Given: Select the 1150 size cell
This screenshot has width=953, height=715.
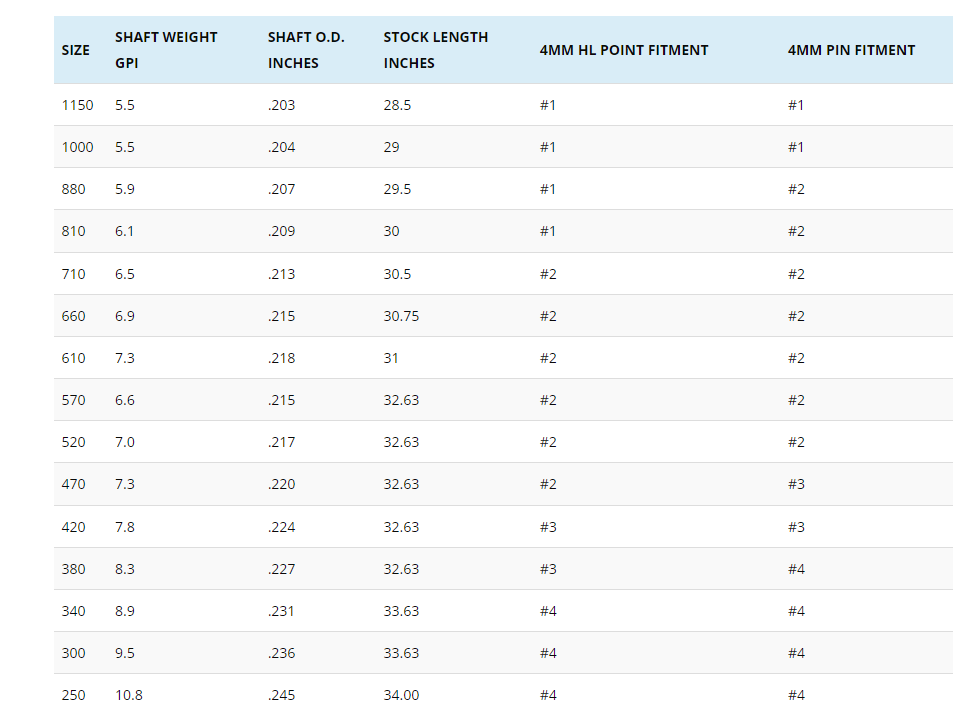Looking at the screenshot, I should click(77, 105).
